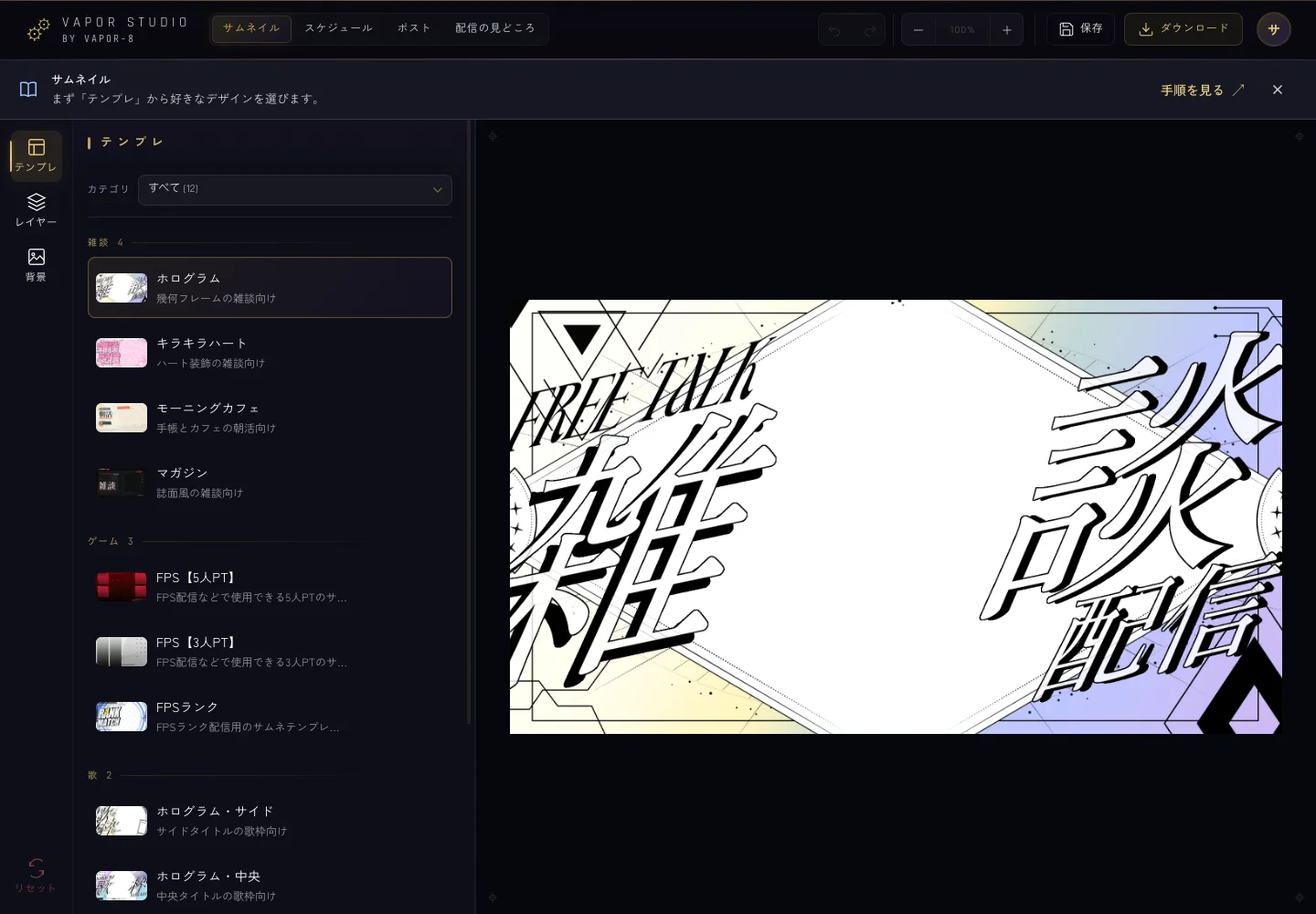Switch to the スケジュール tab
The height and width of the screenshot is (914, 1316).
[339, 28]
